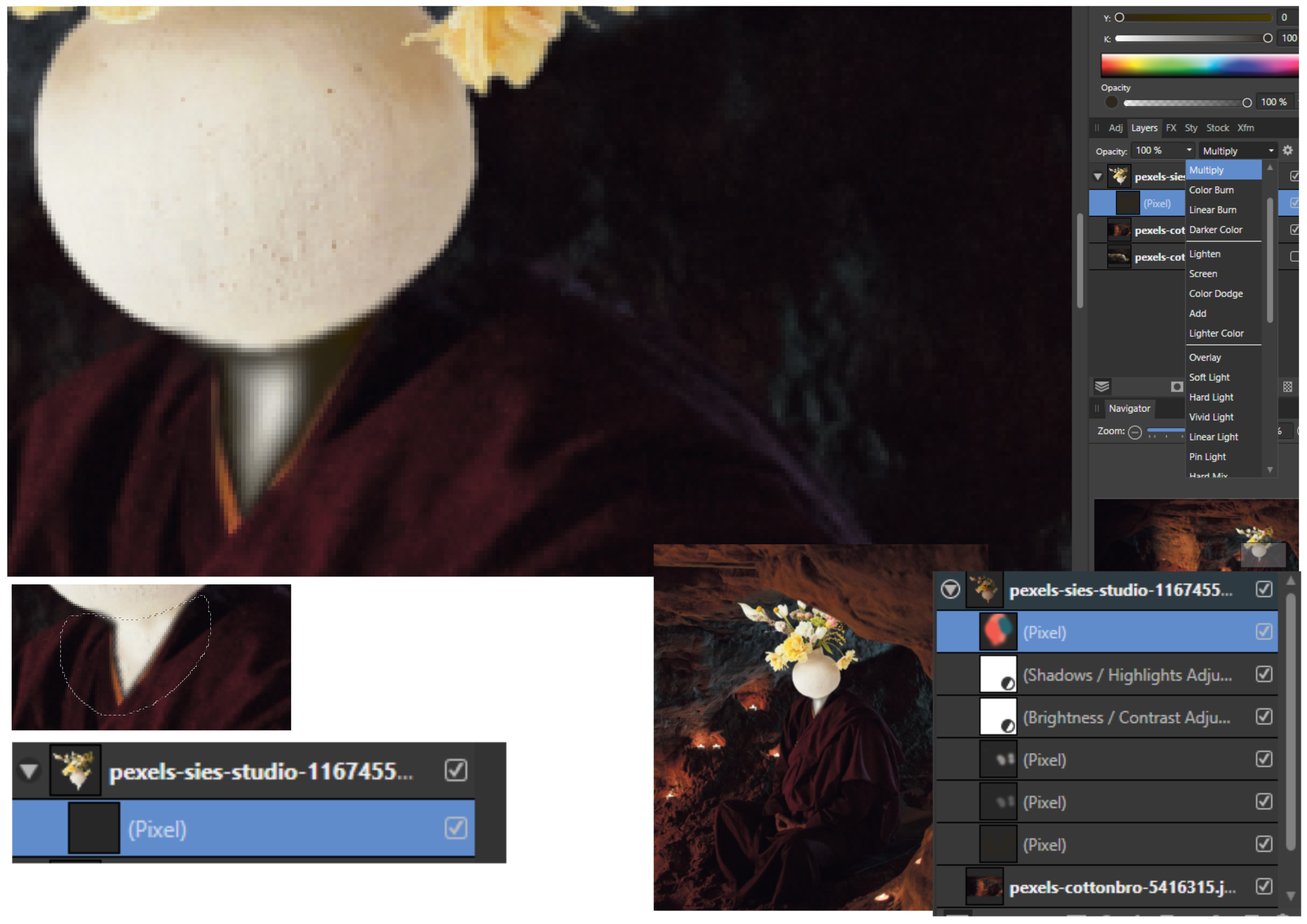Open the layer Opacity 100 % dropdown
1307x924 pixels.
pyautogui.click(x=1164, y=150)
